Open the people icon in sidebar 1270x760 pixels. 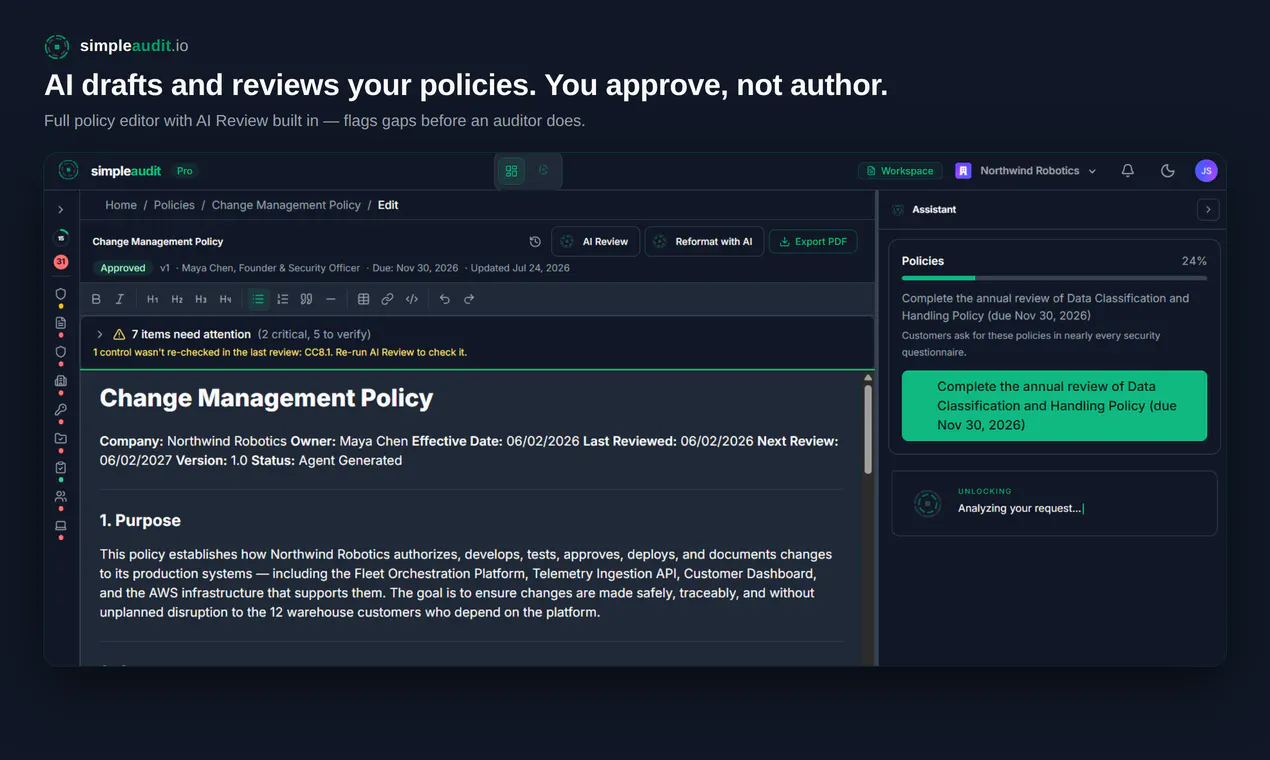[x=61, y=497]
